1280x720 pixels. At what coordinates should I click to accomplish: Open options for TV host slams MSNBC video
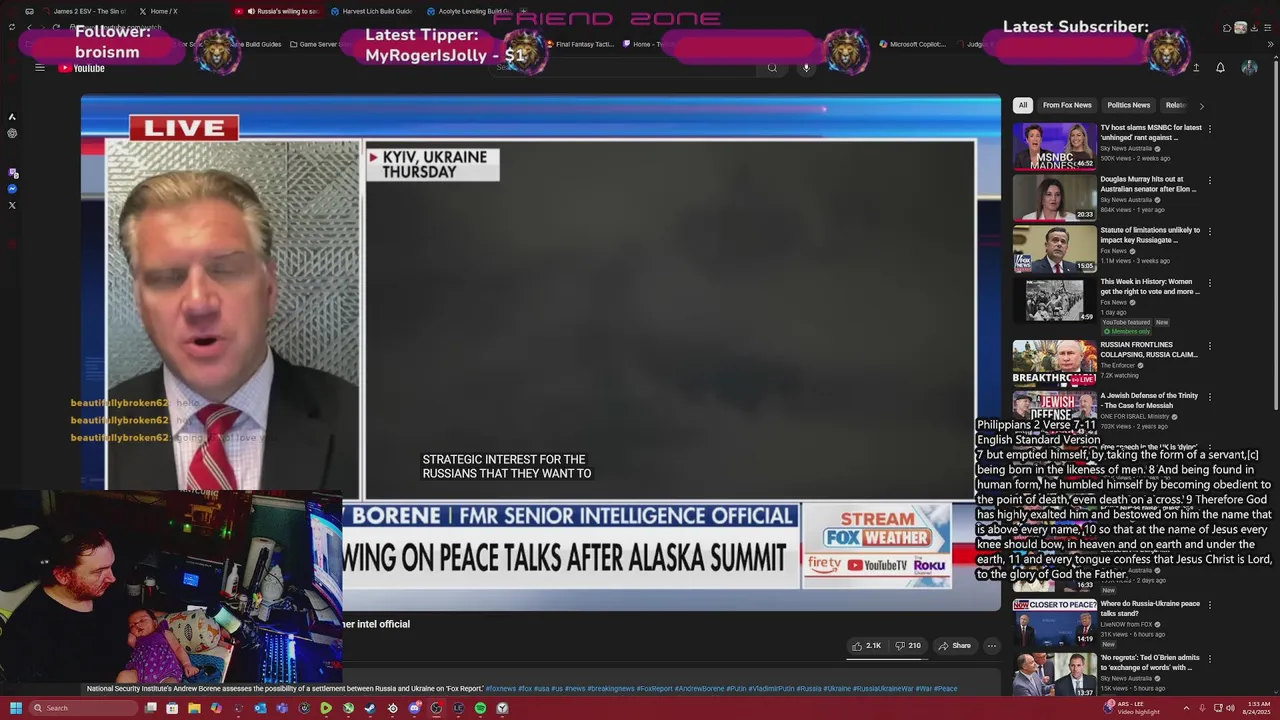click(1210, 129)
